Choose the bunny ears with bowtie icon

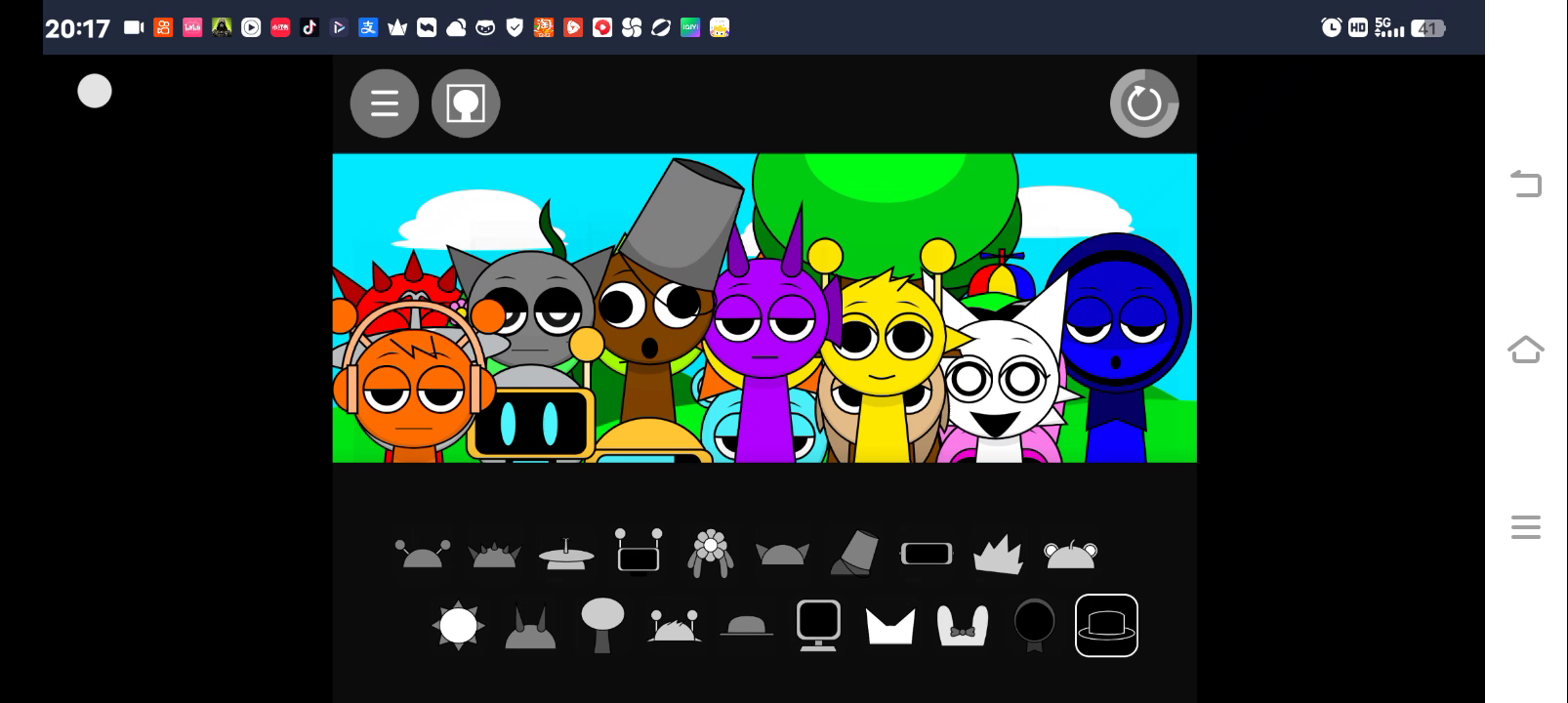pyautogui.click(x=962, y=626)
